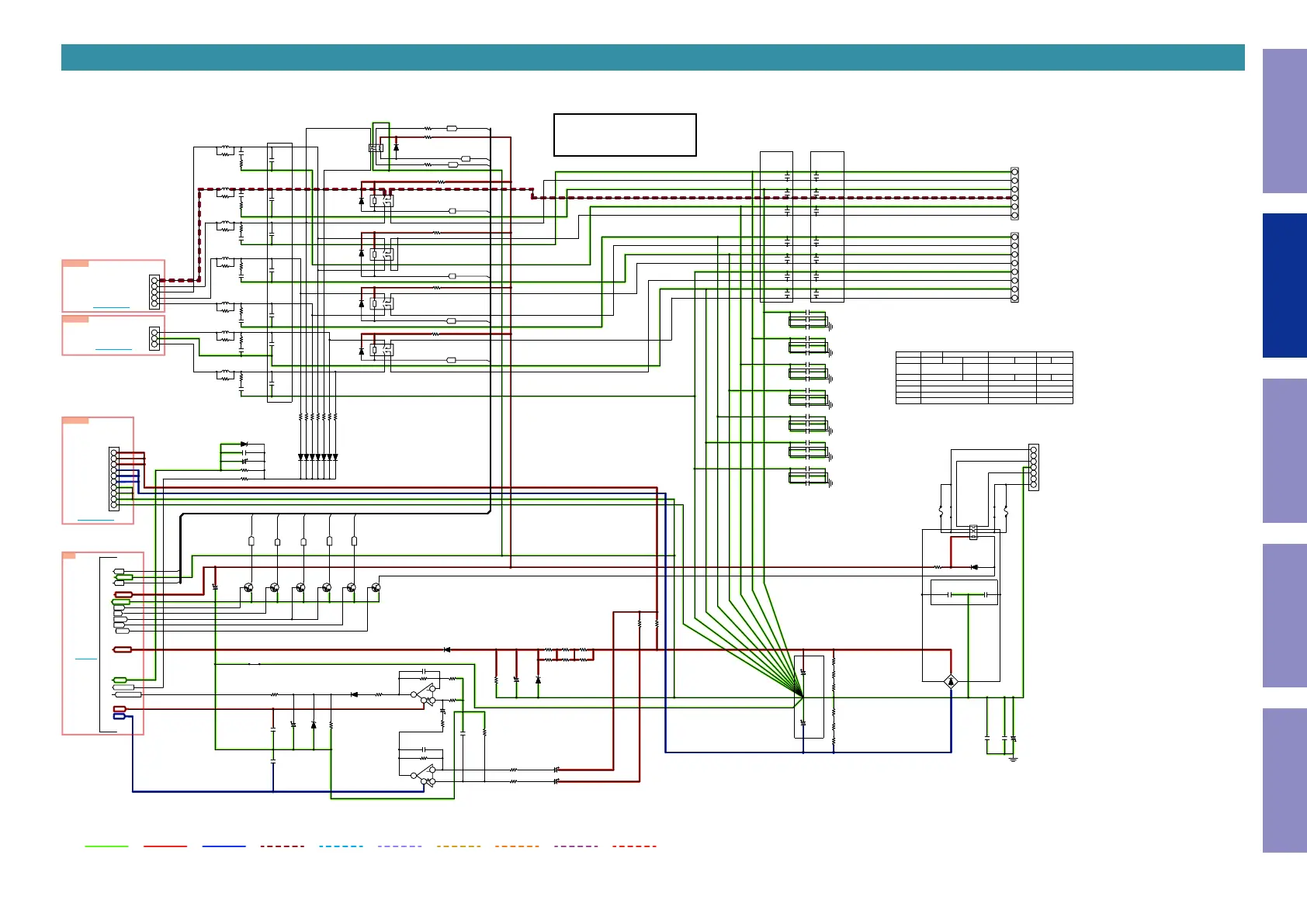Click the lower op-amp triangle symbol
1307x924 pixels.
coord(424,775)
